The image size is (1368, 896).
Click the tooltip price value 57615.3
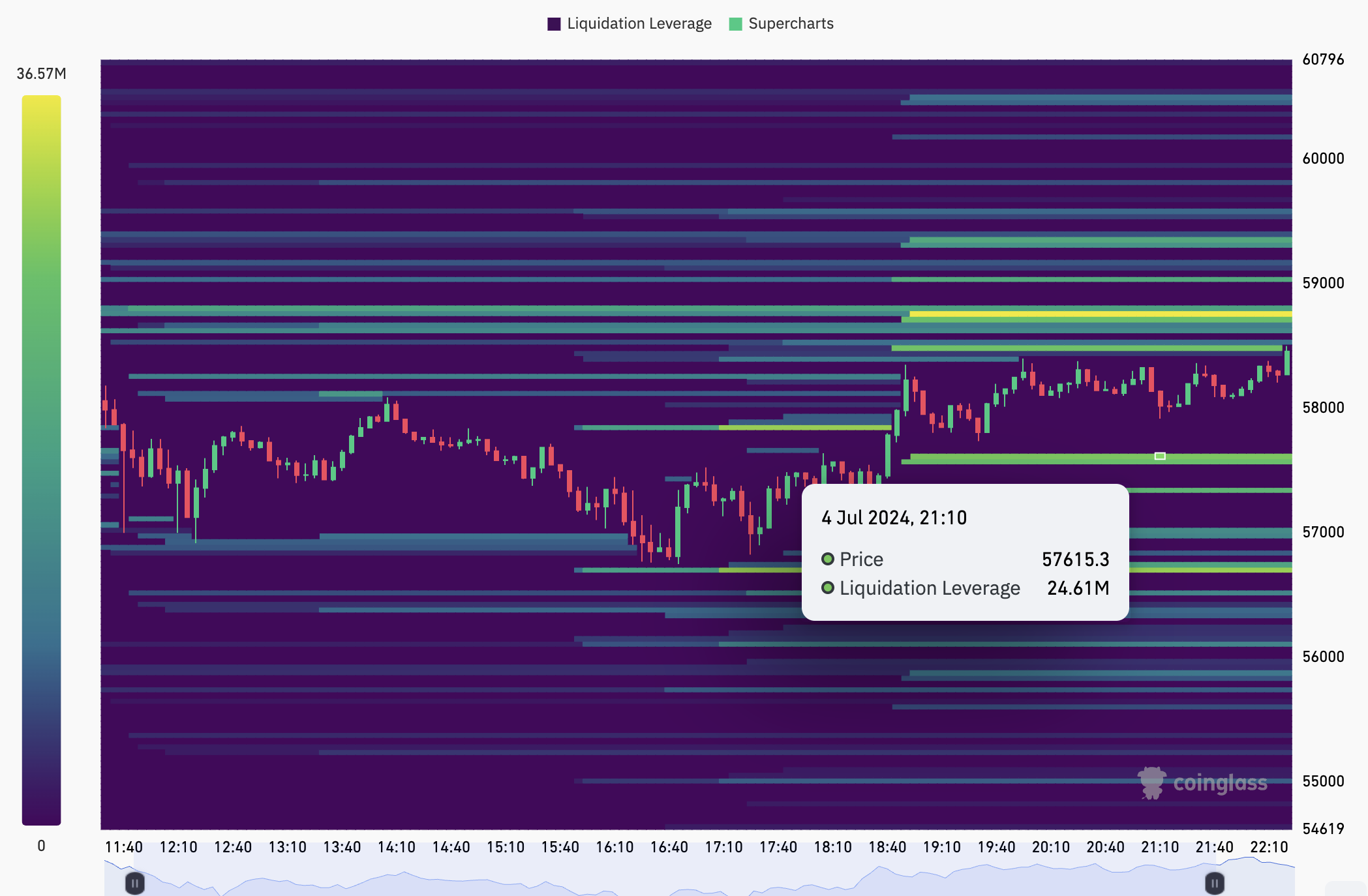click(x=1075, y=560)
